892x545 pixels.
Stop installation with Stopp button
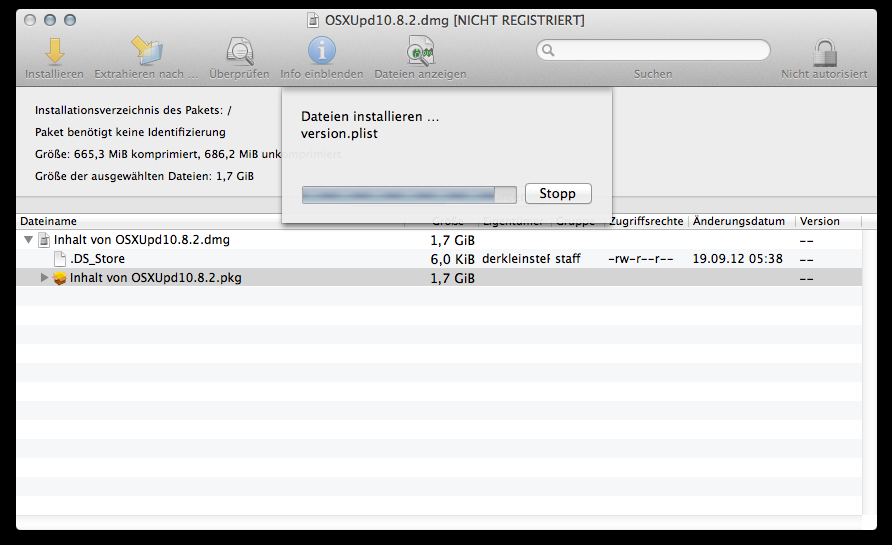pyautogui.click(x=558, y=193)
